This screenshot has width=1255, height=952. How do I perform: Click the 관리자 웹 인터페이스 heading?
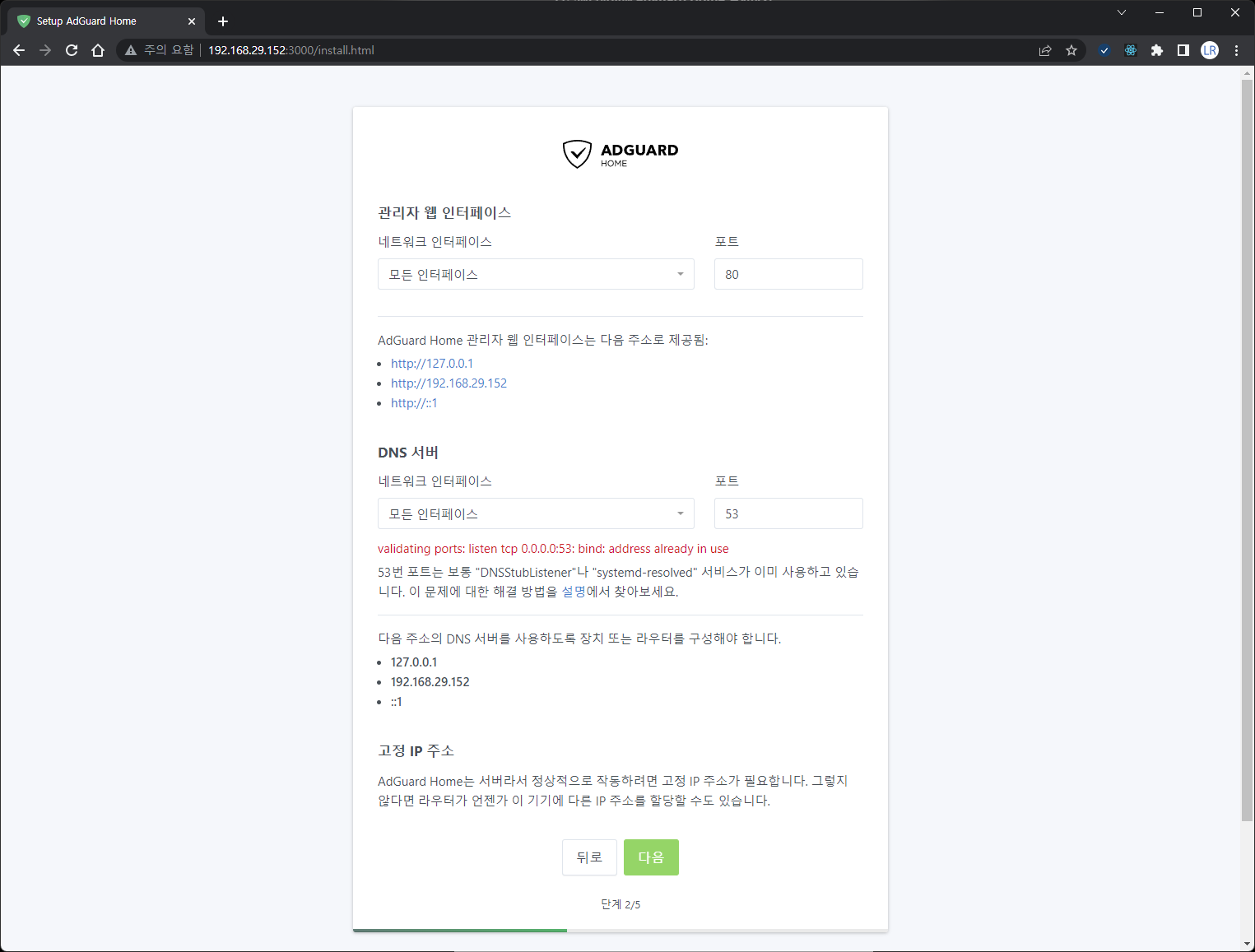click(444, 213)
